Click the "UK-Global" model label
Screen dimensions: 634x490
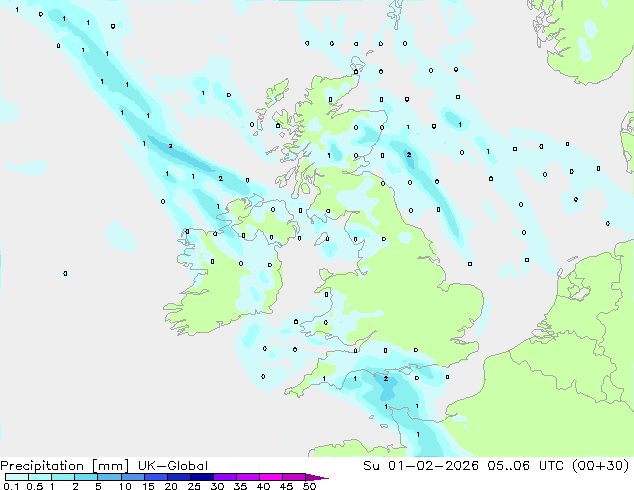(173, 466)
